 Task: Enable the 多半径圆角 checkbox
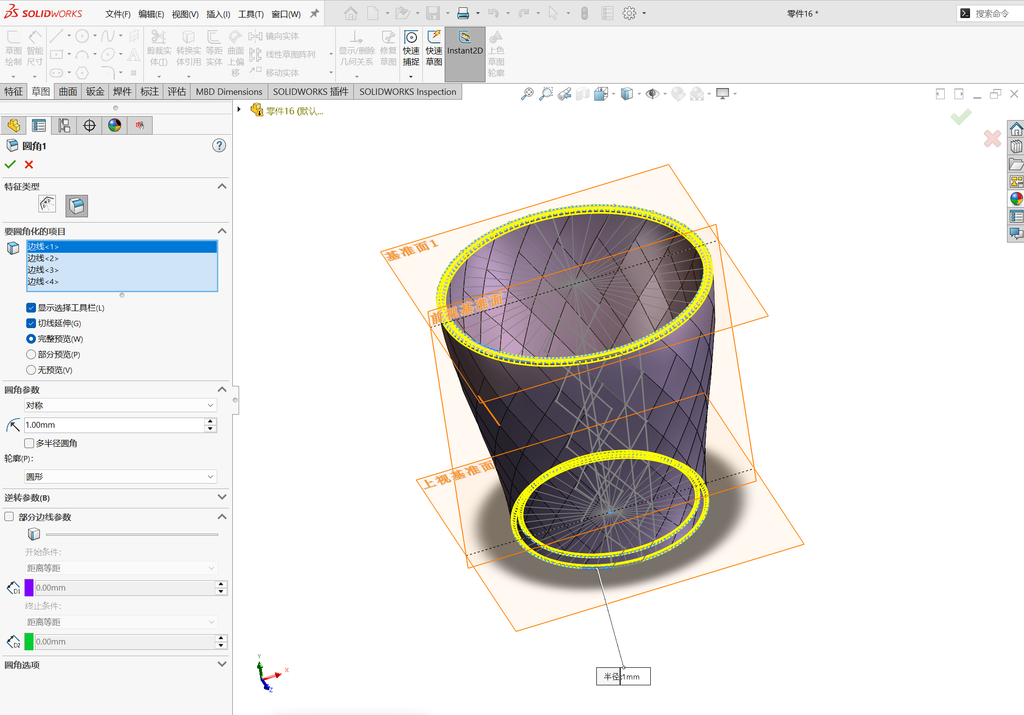(x=29, y=443)
